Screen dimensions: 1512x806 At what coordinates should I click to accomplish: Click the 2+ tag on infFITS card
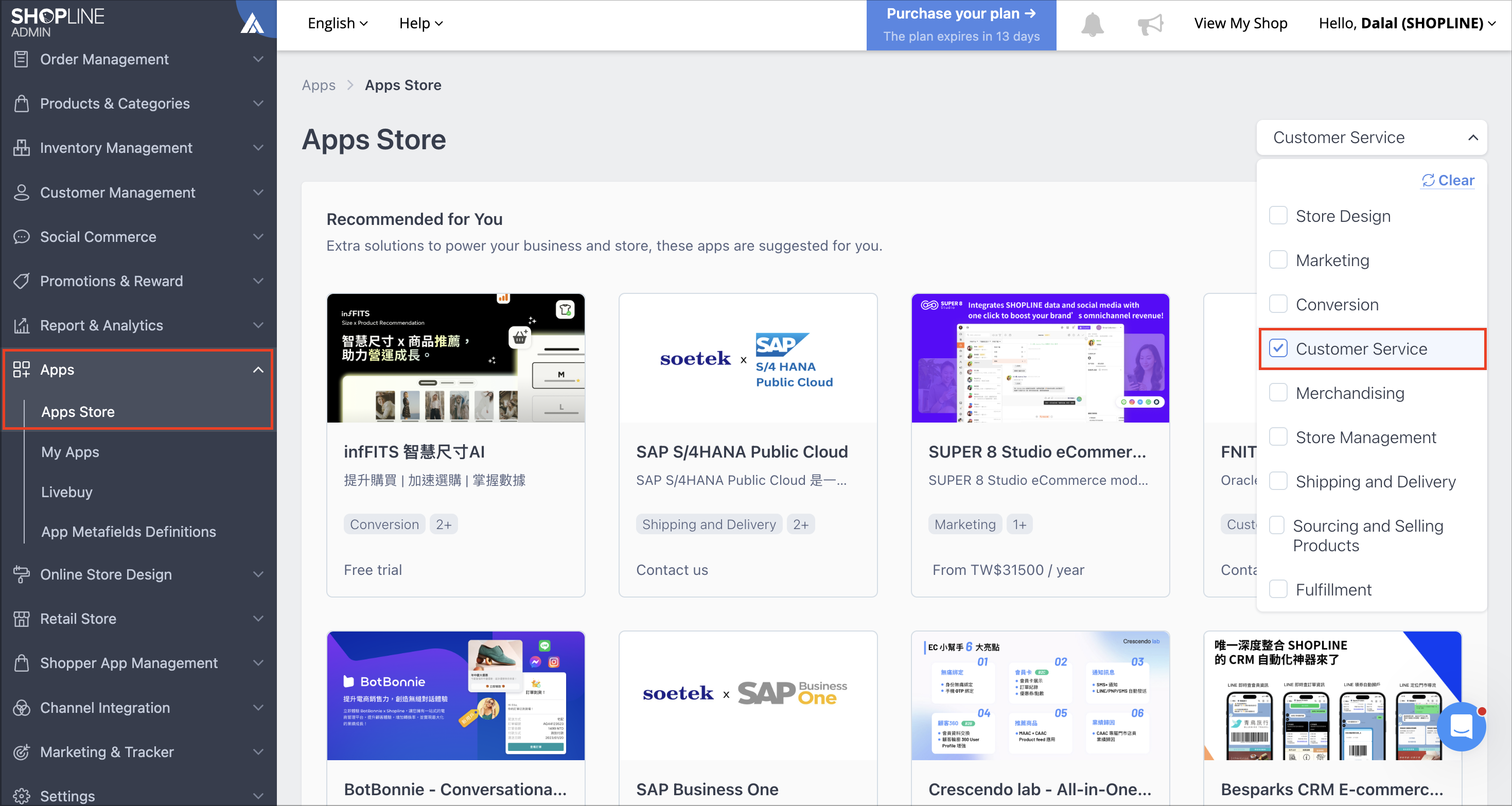click(443, 524)
